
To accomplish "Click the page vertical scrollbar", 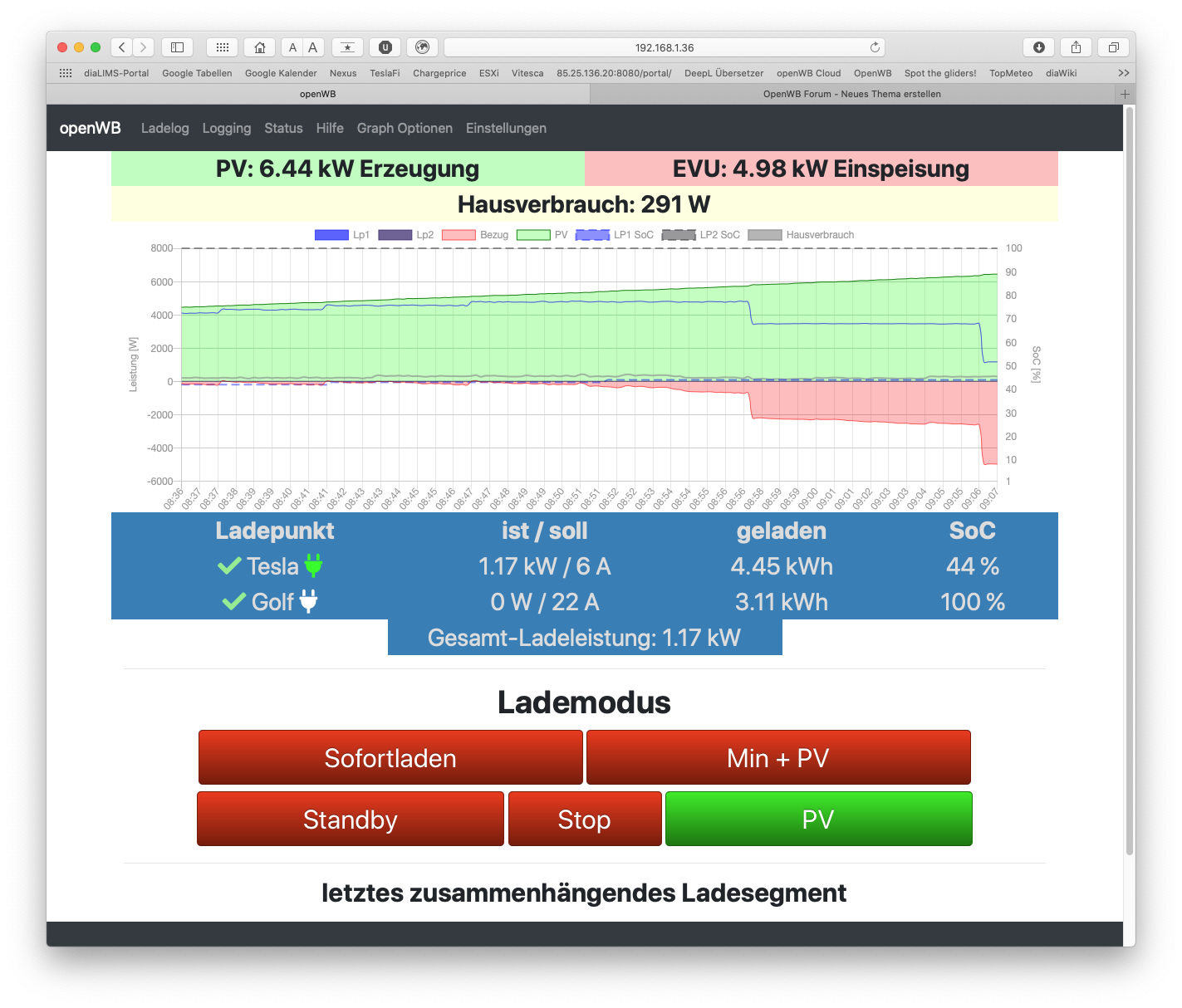I will pos(1129,480).
